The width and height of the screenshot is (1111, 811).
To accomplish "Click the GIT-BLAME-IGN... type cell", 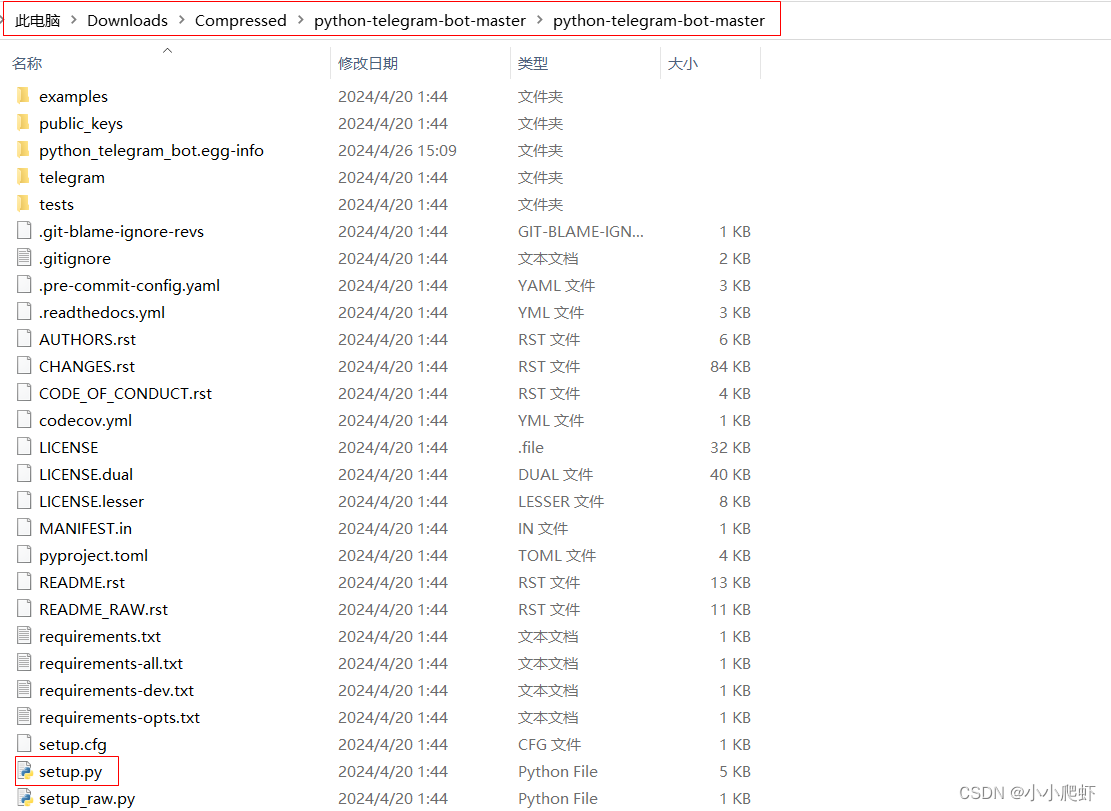I will coord(580,231).
